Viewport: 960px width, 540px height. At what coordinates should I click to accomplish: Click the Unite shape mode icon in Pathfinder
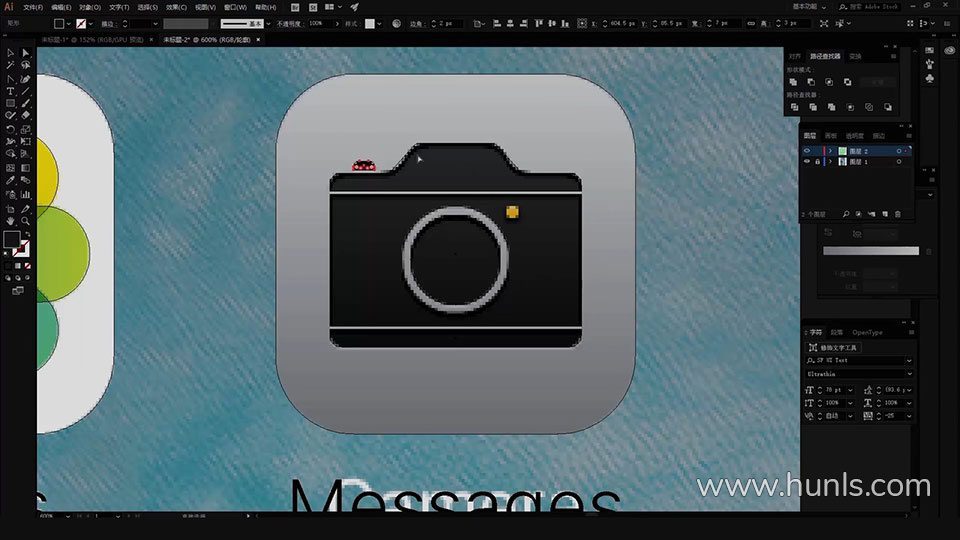pos(793,82)
